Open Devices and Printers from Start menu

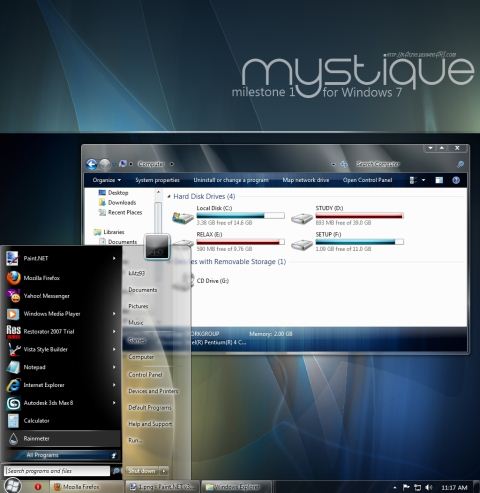[153, 391]
